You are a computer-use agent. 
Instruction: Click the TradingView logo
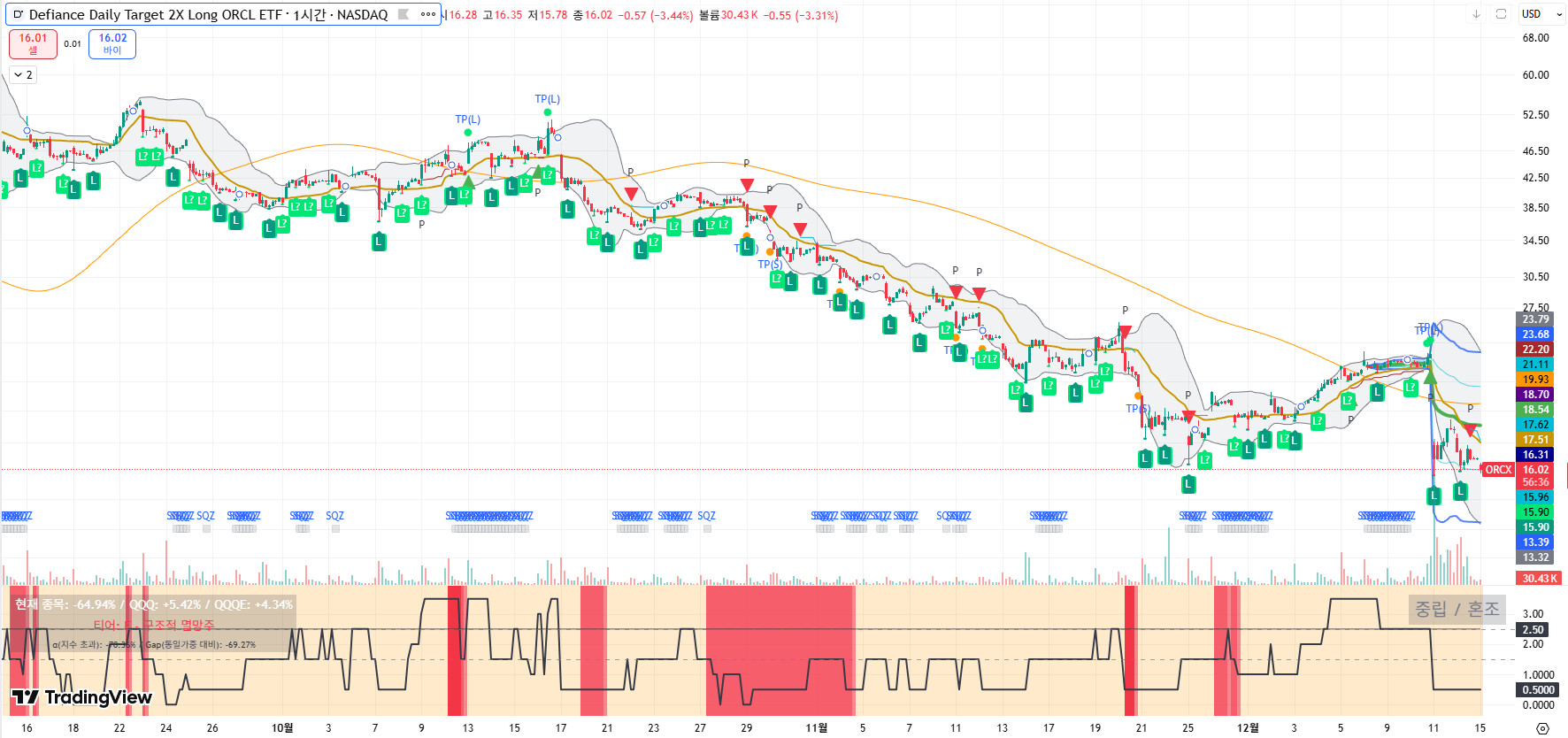82,697
